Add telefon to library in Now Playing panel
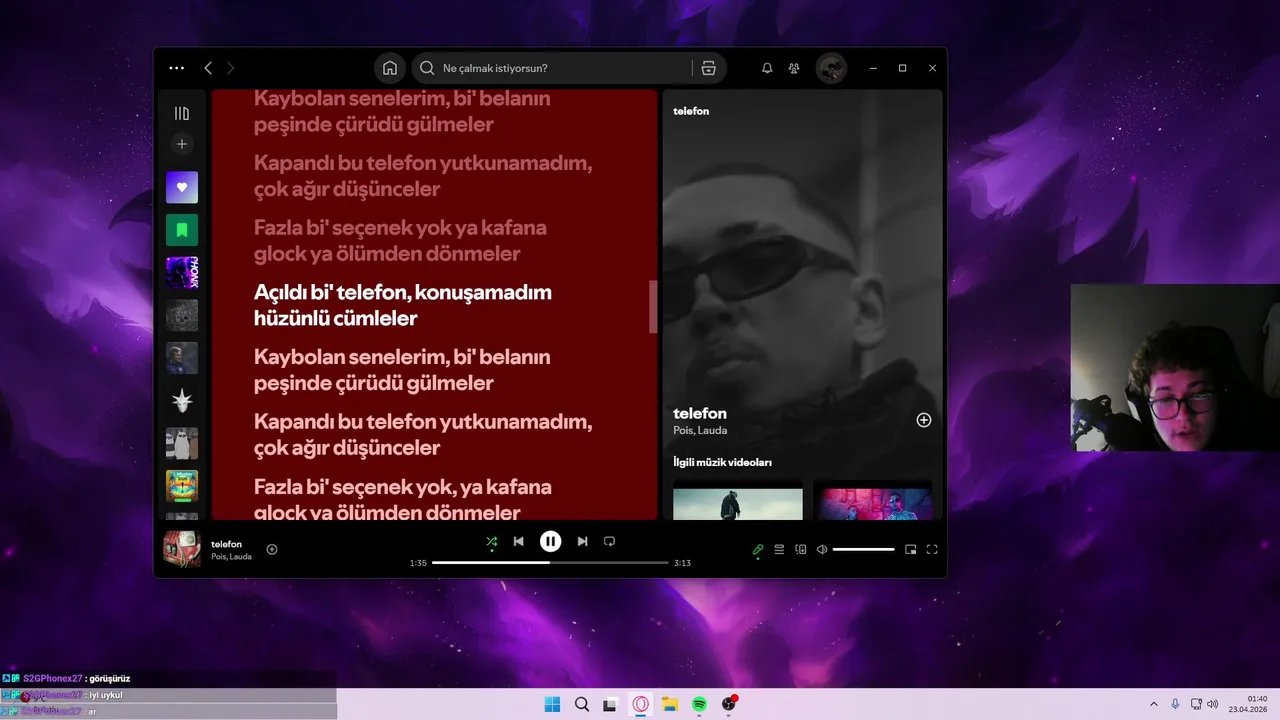The image size is (1280, 720). [x=924, y=420]
